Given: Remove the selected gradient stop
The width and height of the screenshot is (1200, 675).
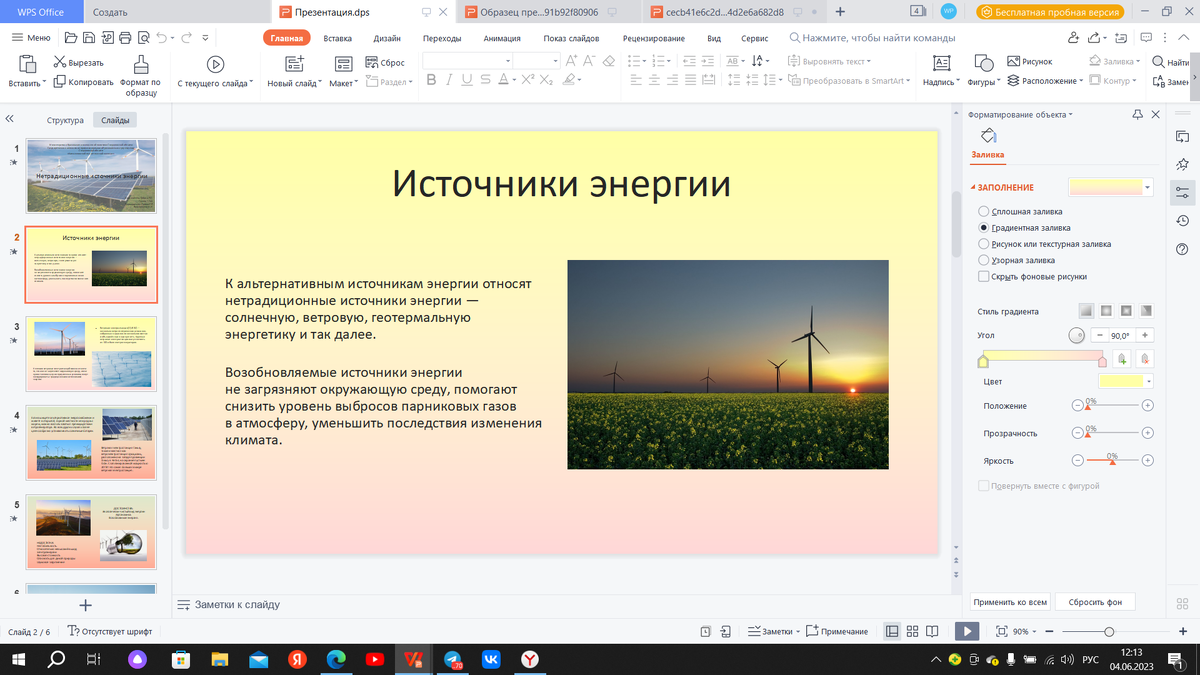Looking at the screenshot, I should pyautogui.click(x=1145, y=358).
